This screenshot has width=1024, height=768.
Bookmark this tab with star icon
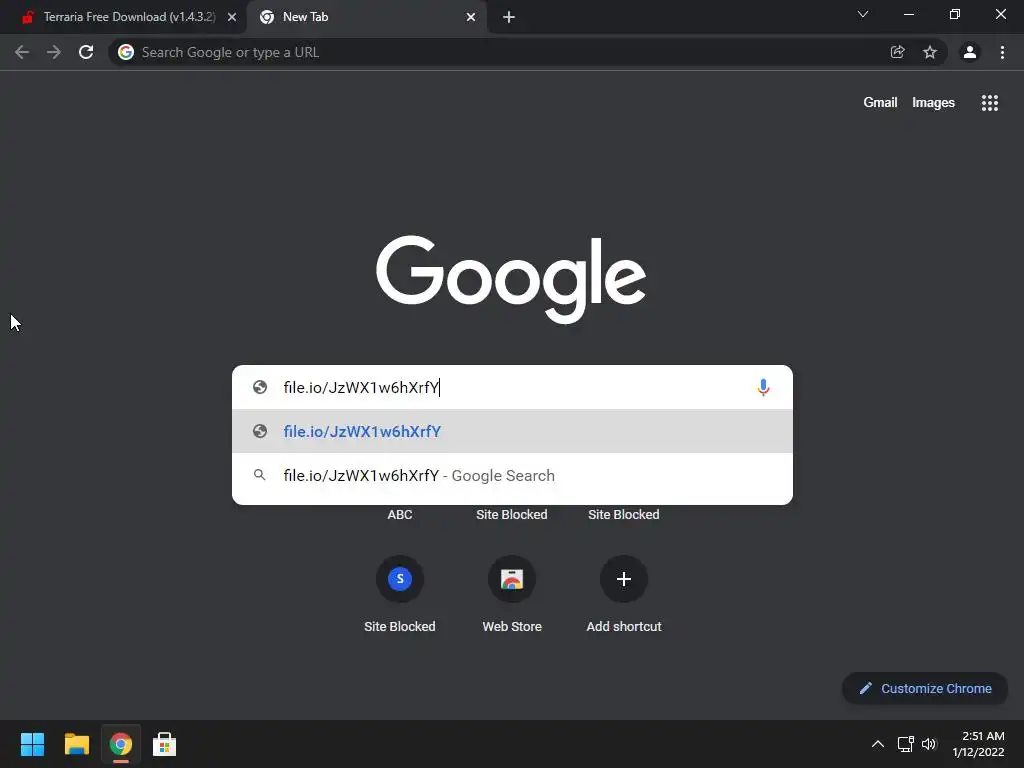point(930,52)
